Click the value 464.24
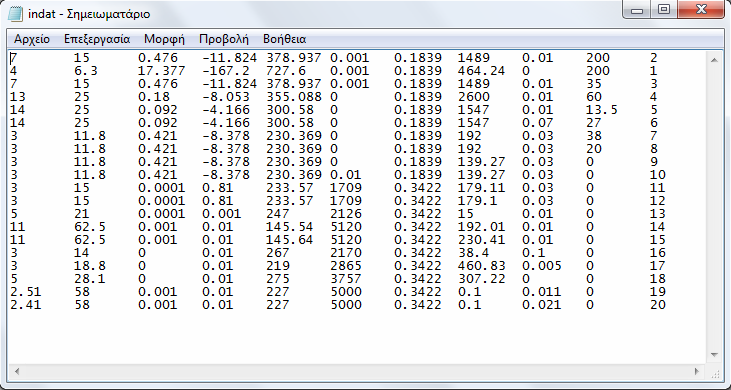This screenshot has height=390, width=731. coord(481,71)
